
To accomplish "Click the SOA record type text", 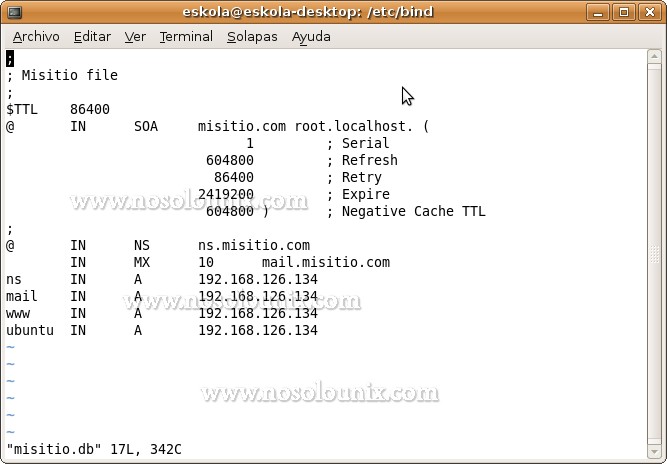I will [146, 126].
